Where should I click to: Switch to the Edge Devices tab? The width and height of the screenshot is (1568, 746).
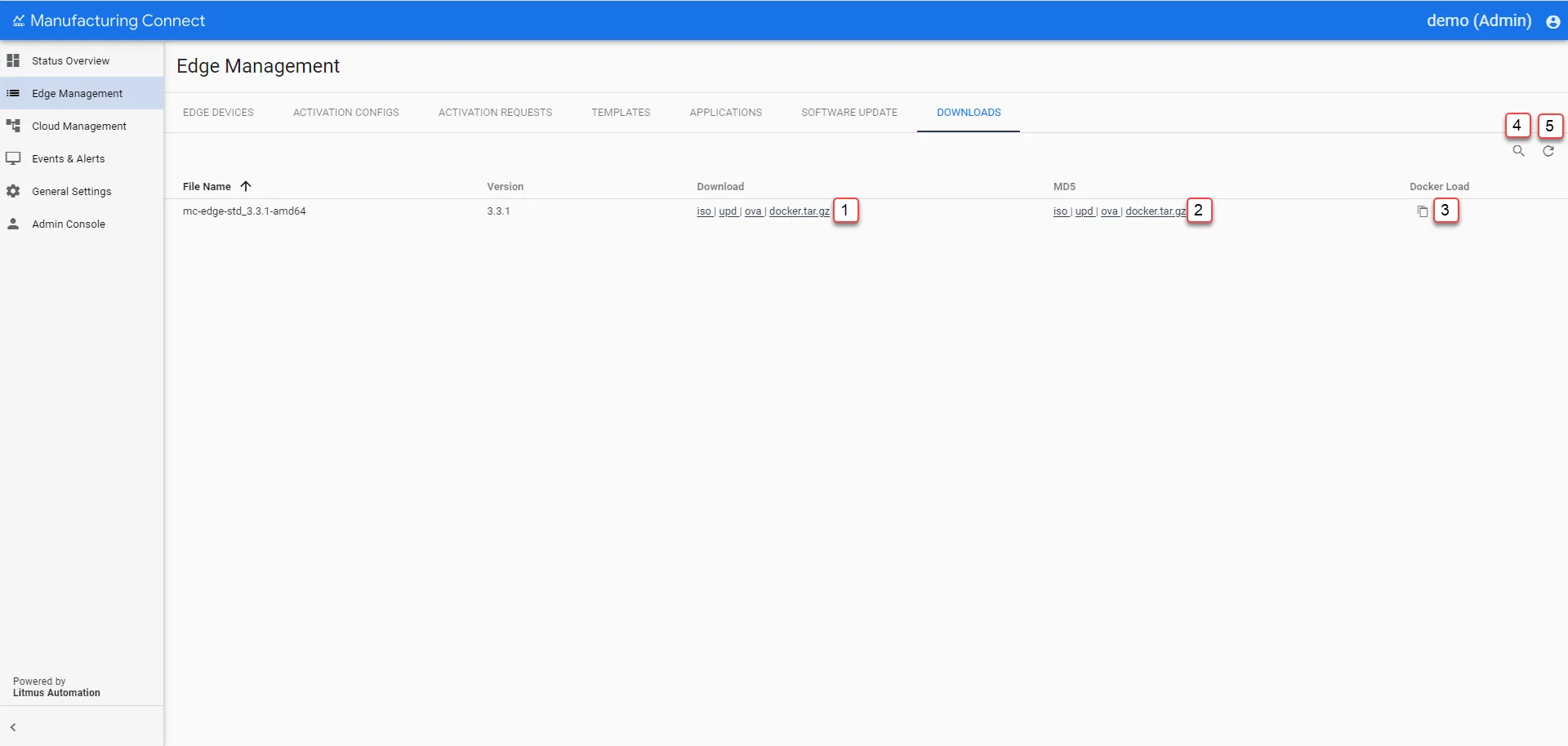[218, 113]
